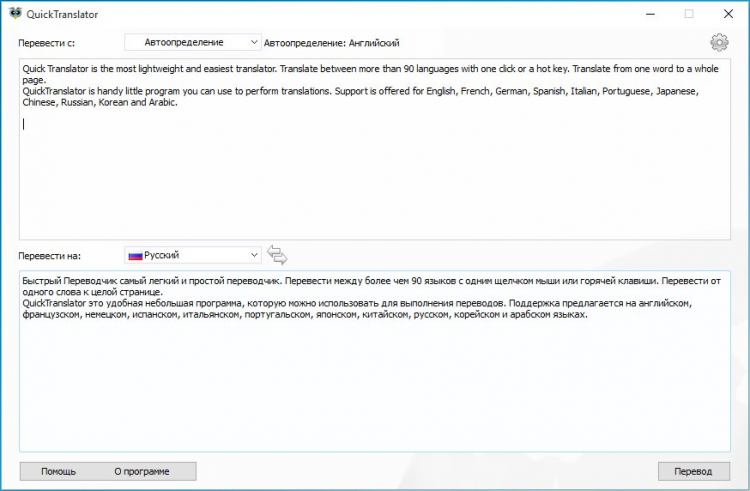Open Помощь help button
The image size is (750, 491).
pos(58,471)
